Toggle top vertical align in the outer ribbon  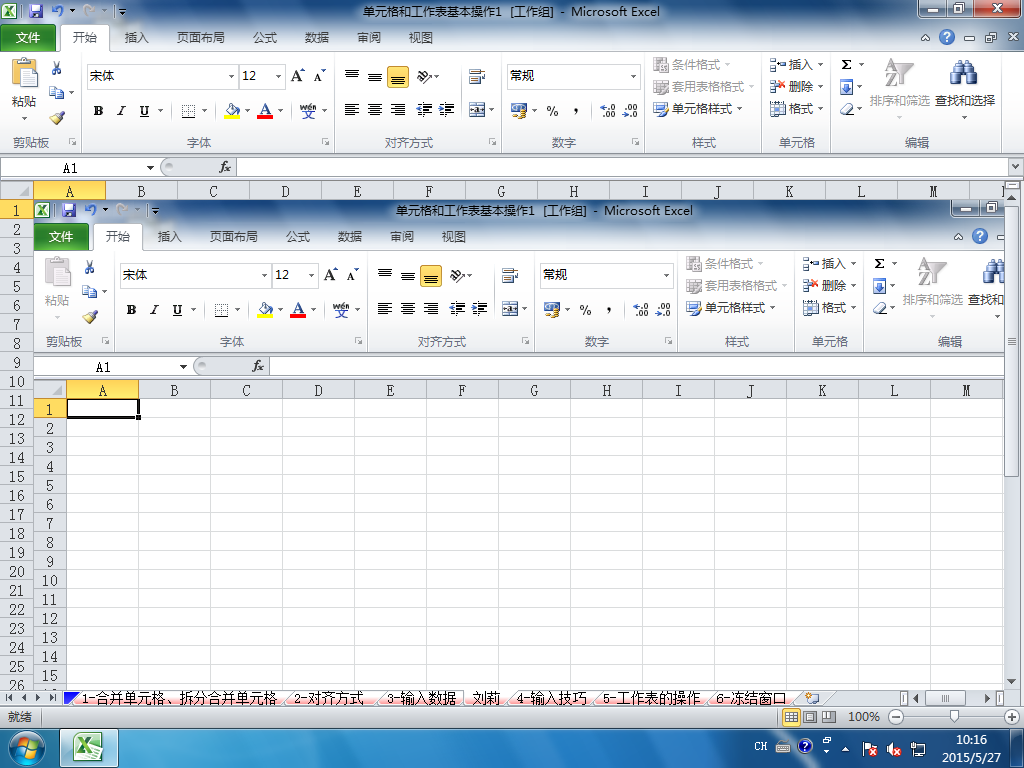tap(352, 76)
